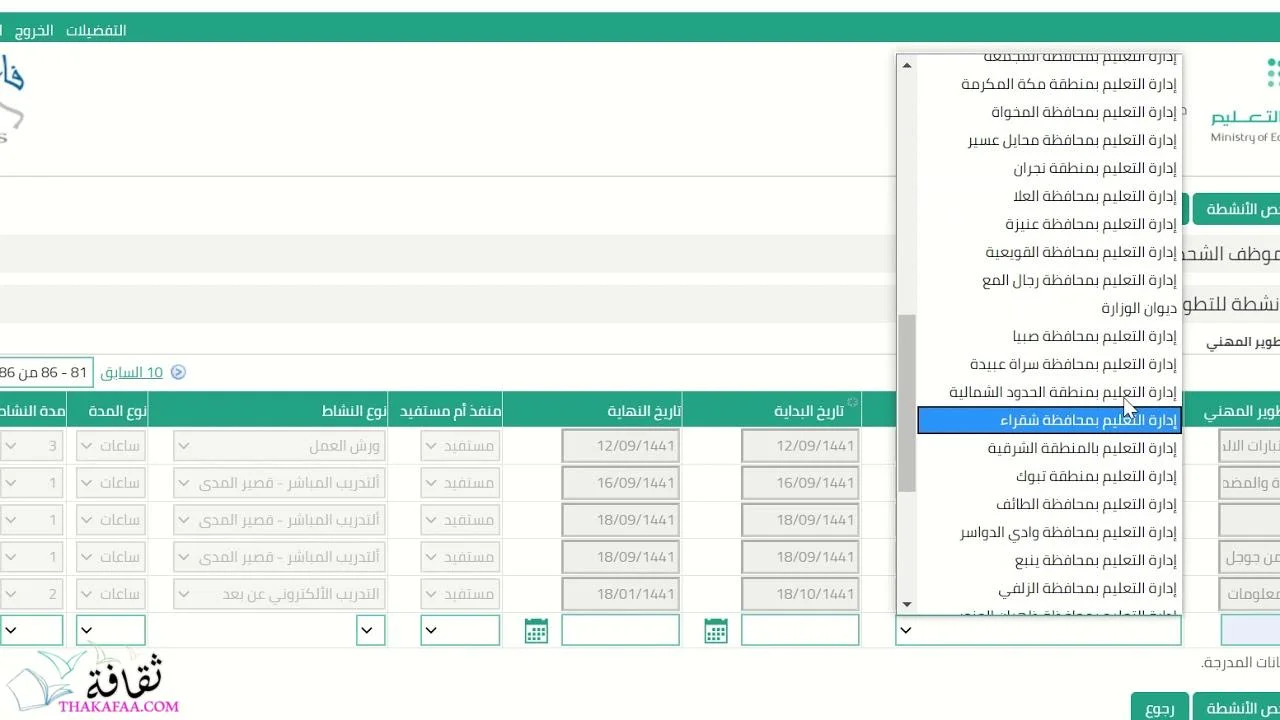Click the 18/10/1441 start date cell

pyautogui.click(x=800, y=594)
